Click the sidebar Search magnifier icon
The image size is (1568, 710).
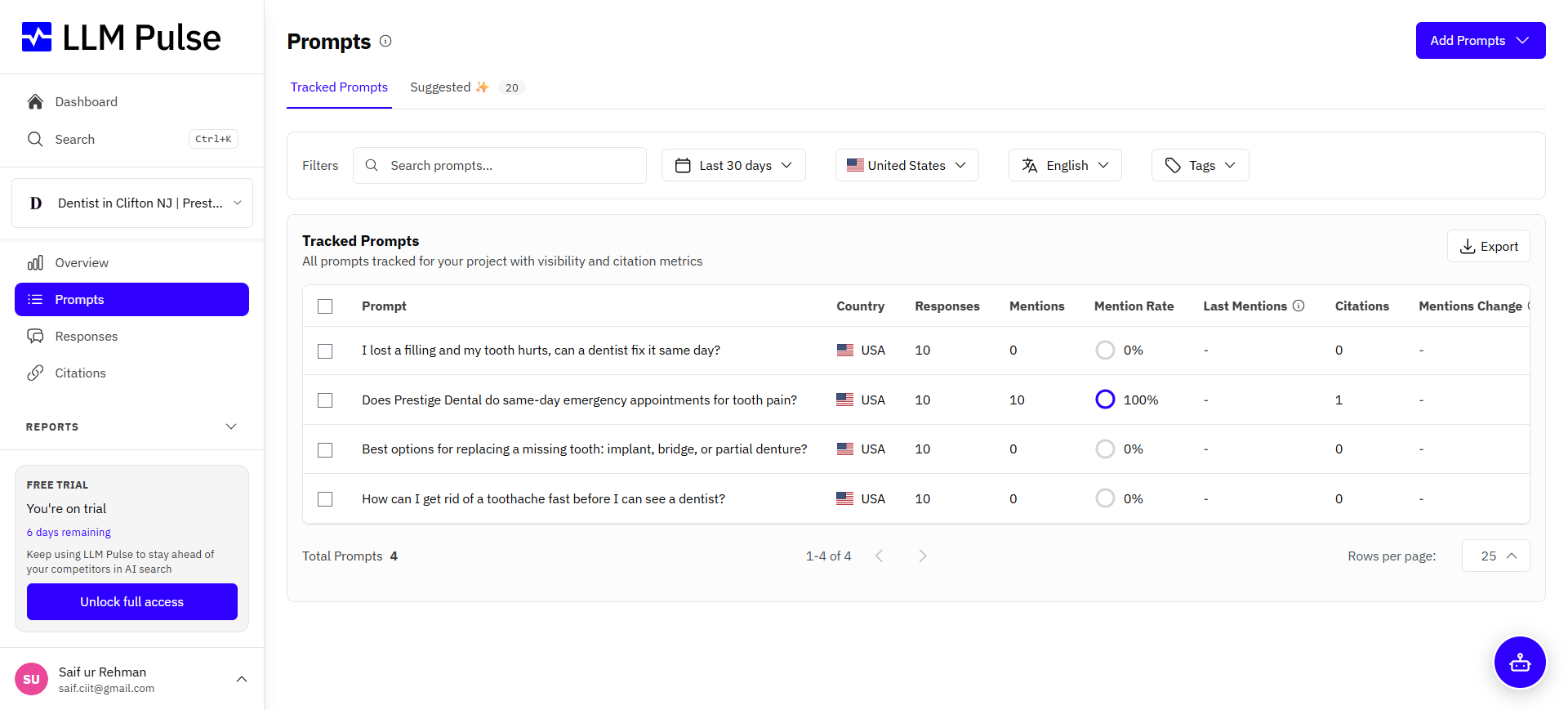35,139
